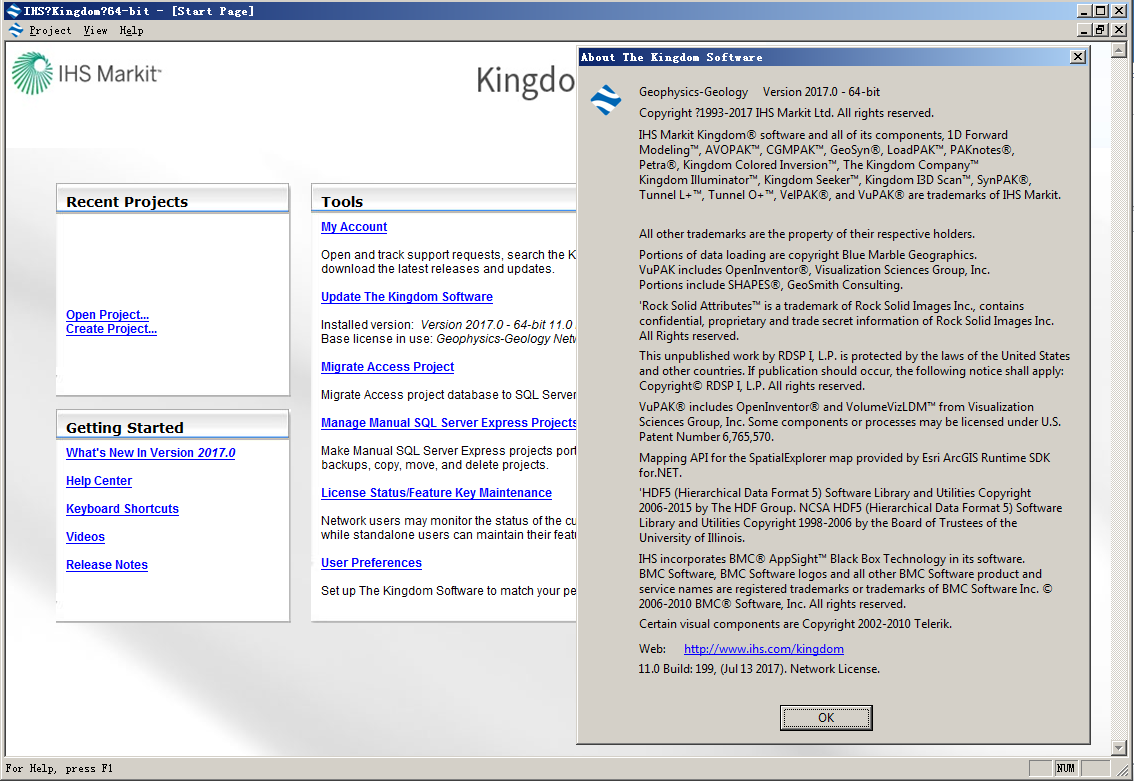Open License Status/Feature Key Maintenance link
Image resolution: width=1134 pixels, height=781 pixels.
point(436,492)
